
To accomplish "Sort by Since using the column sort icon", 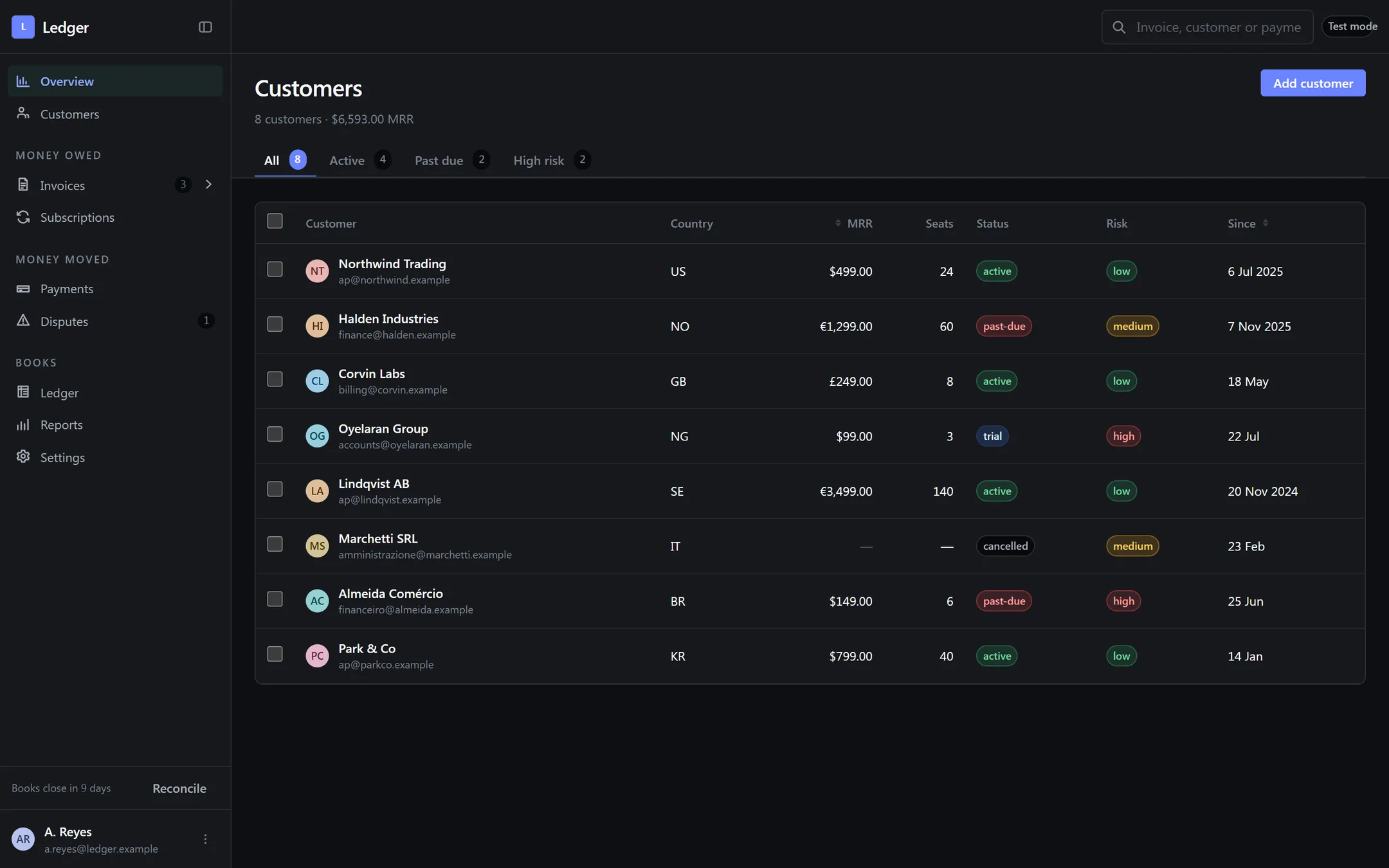I will (x=1266, y=223).
